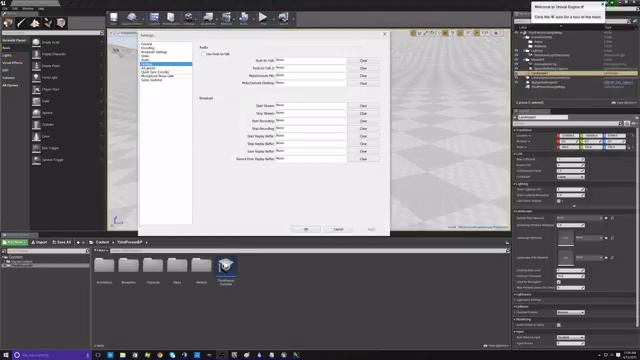Image resolution: width=640 pixels, height=360 pixels.
Task: Click the Empty Actor sphere icon
Action: click(36, 42)
